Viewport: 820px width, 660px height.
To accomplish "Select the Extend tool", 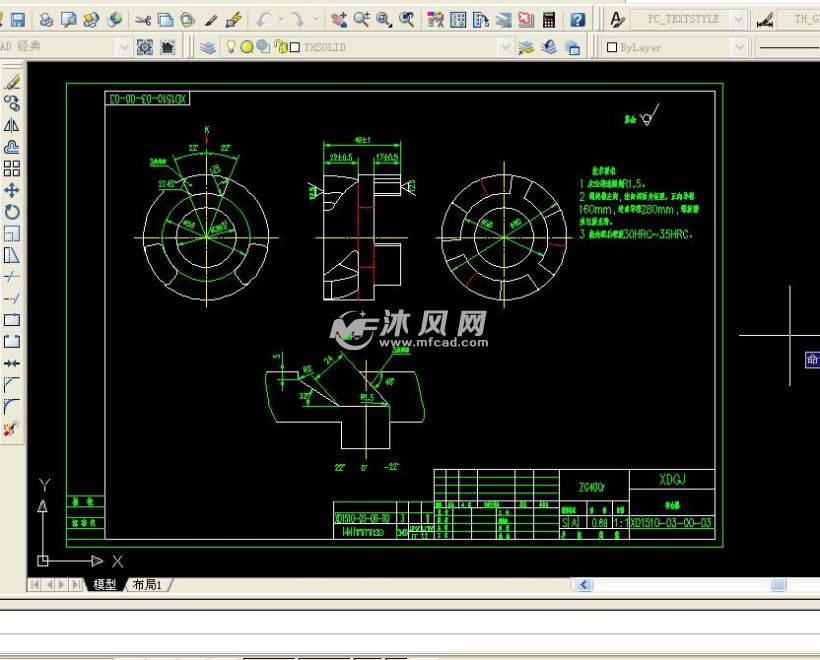I will [x=12, y=299].
